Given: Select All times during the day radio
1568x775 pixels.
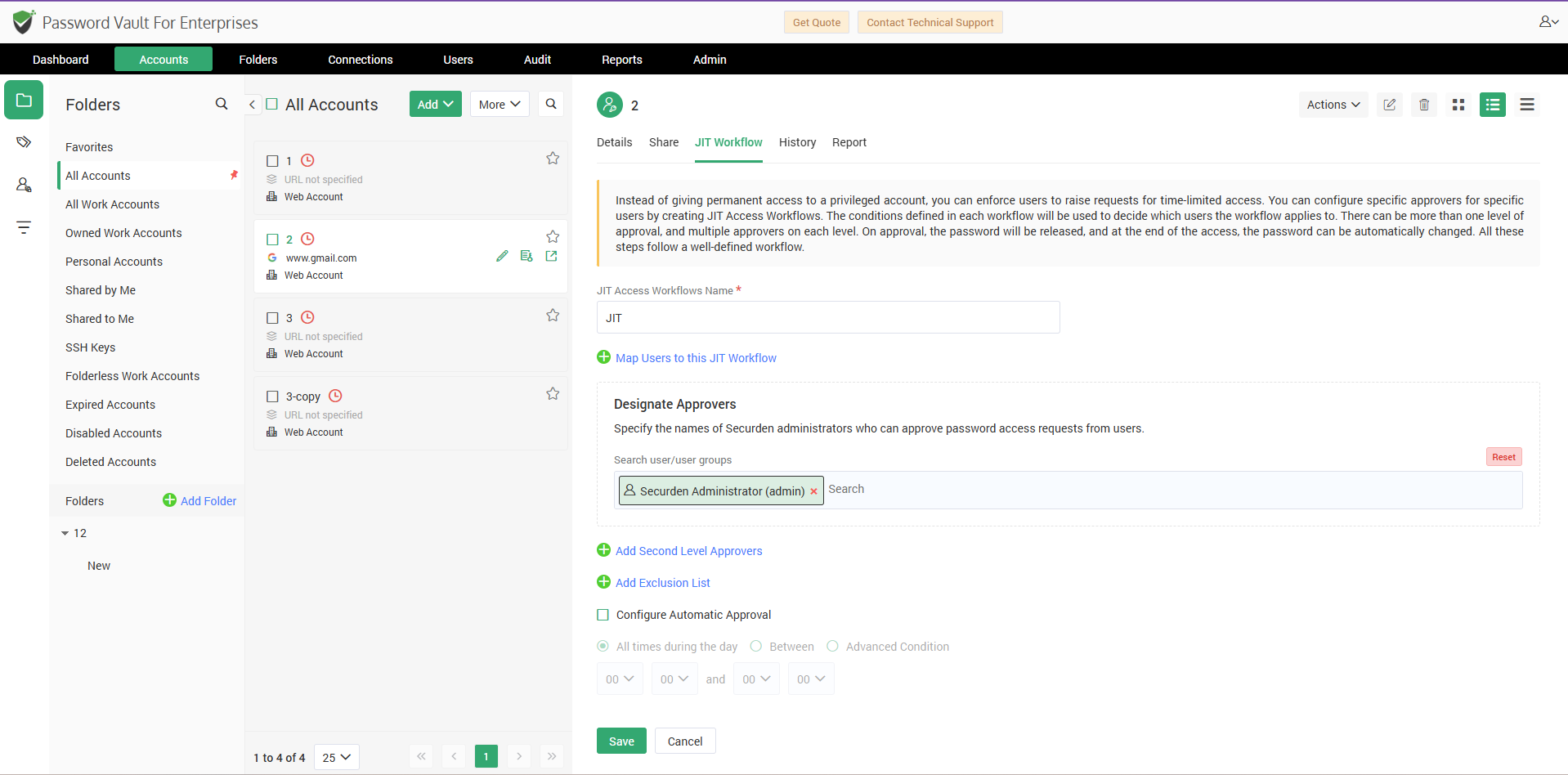Looking at the screenshot, I should pyautogui.click(x=603, y=646).
